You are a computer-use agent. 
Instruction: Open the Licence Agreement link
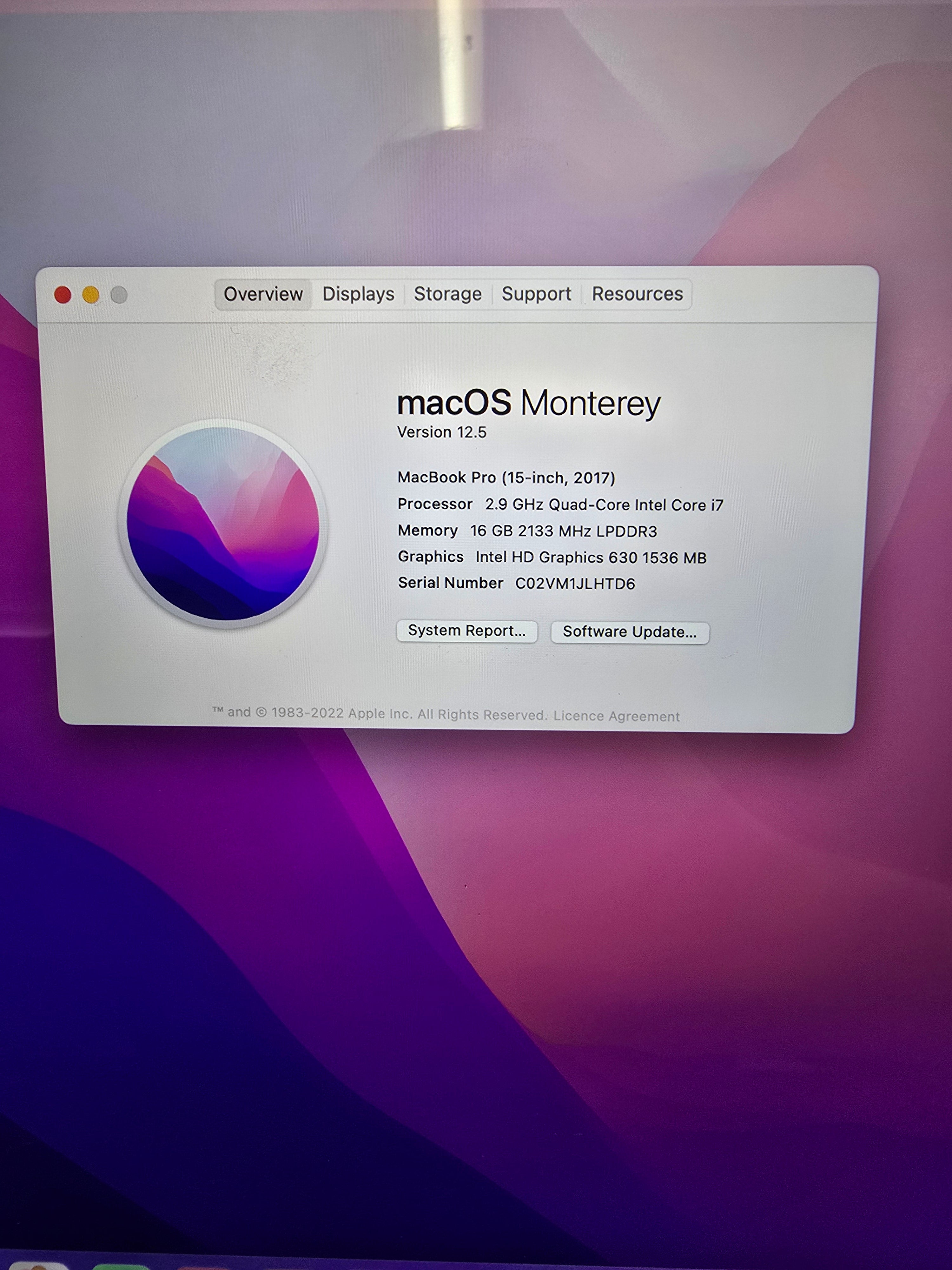616,716
